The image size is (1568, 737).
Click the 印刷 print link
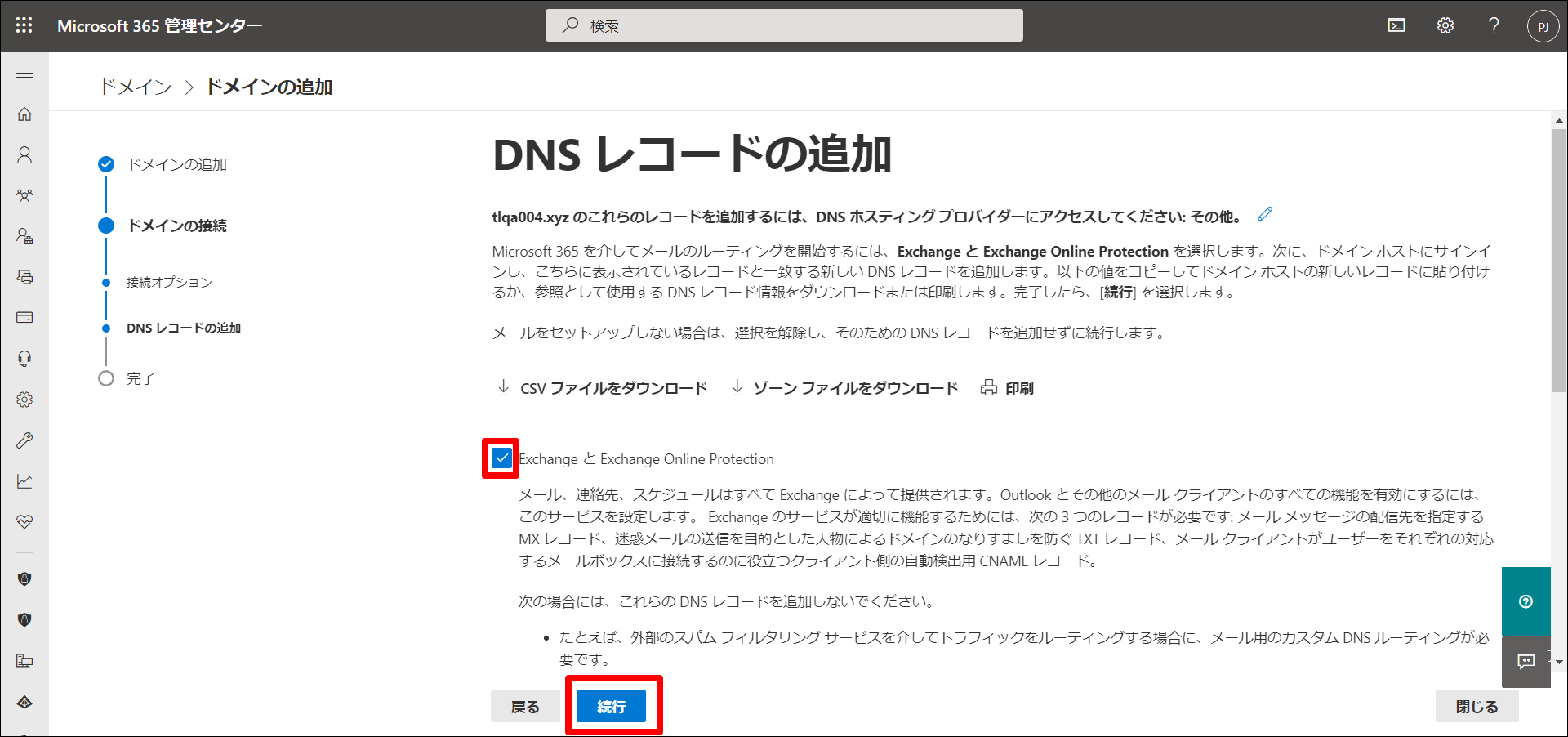tap(1007, 388)
